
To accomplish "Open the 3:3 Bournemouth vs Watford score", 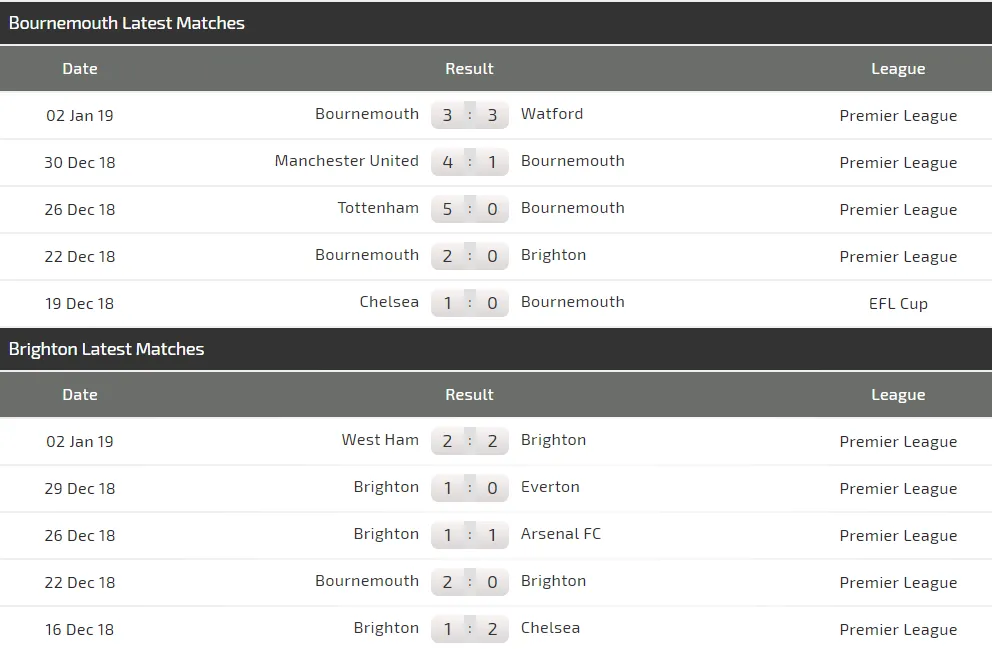I will [x=470, y=115].
